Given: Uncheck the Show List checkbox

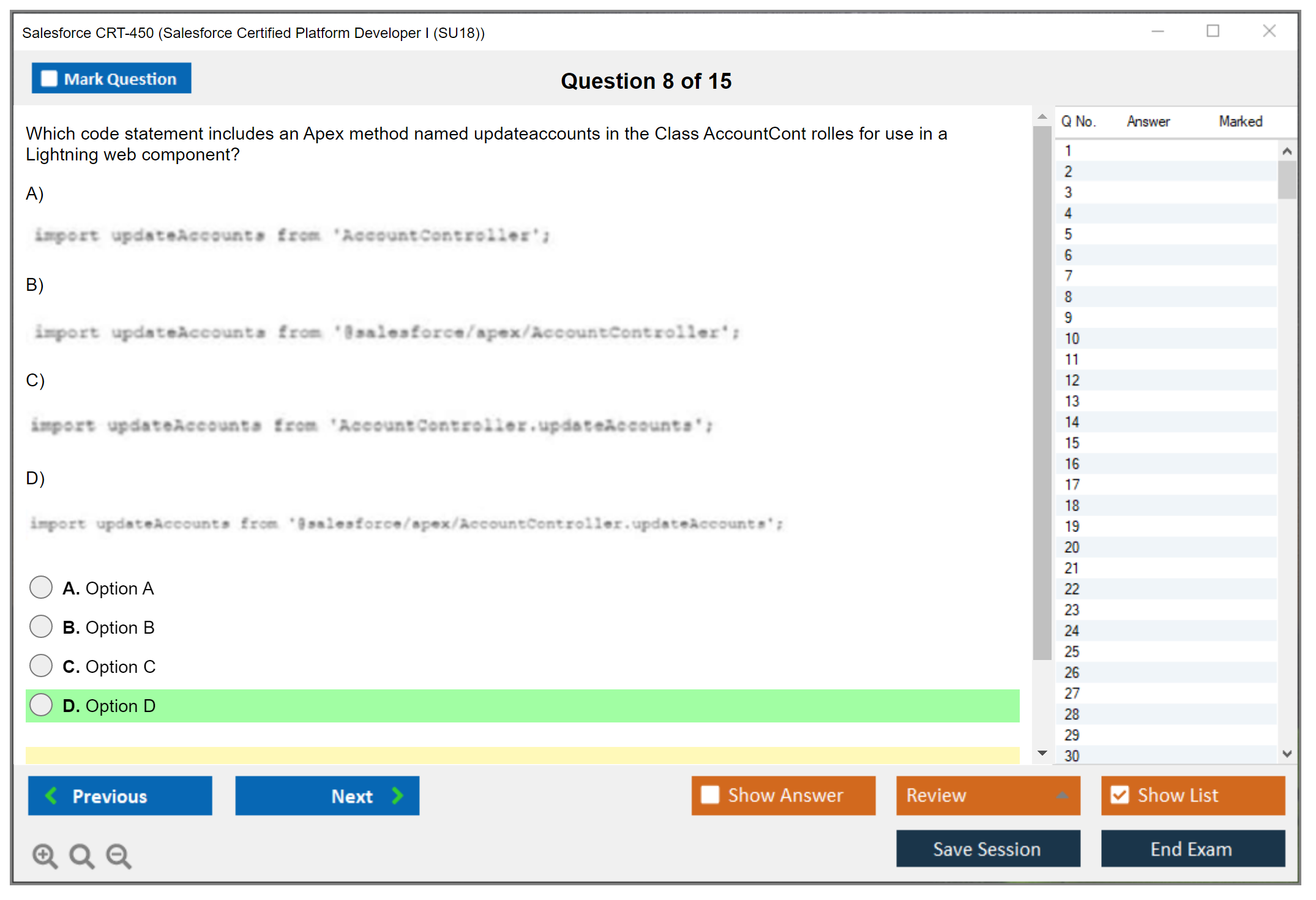Looking at the screenshot, I should [1120, 795].
